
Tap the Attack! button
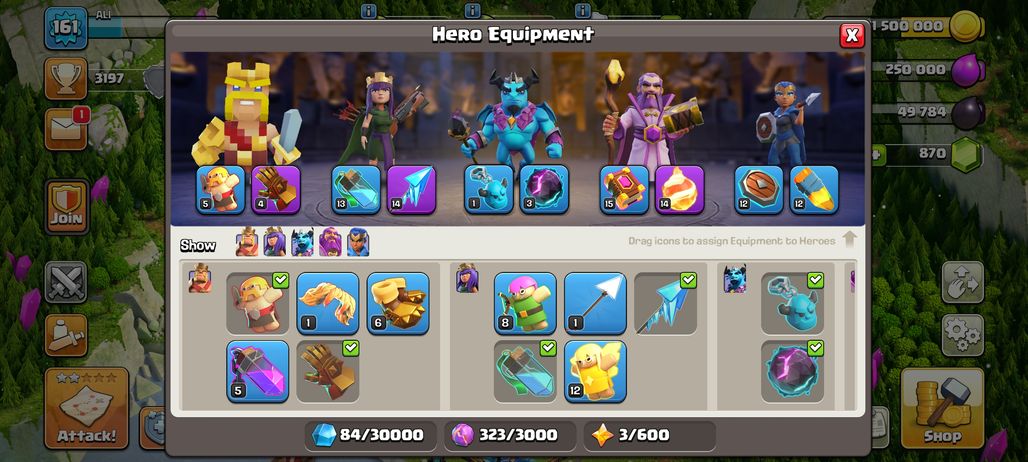87,408
